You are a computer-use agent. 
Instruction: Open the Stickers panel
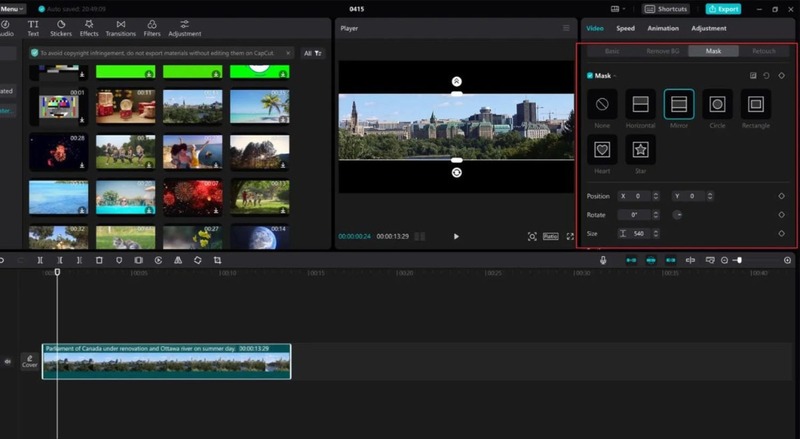61,29
